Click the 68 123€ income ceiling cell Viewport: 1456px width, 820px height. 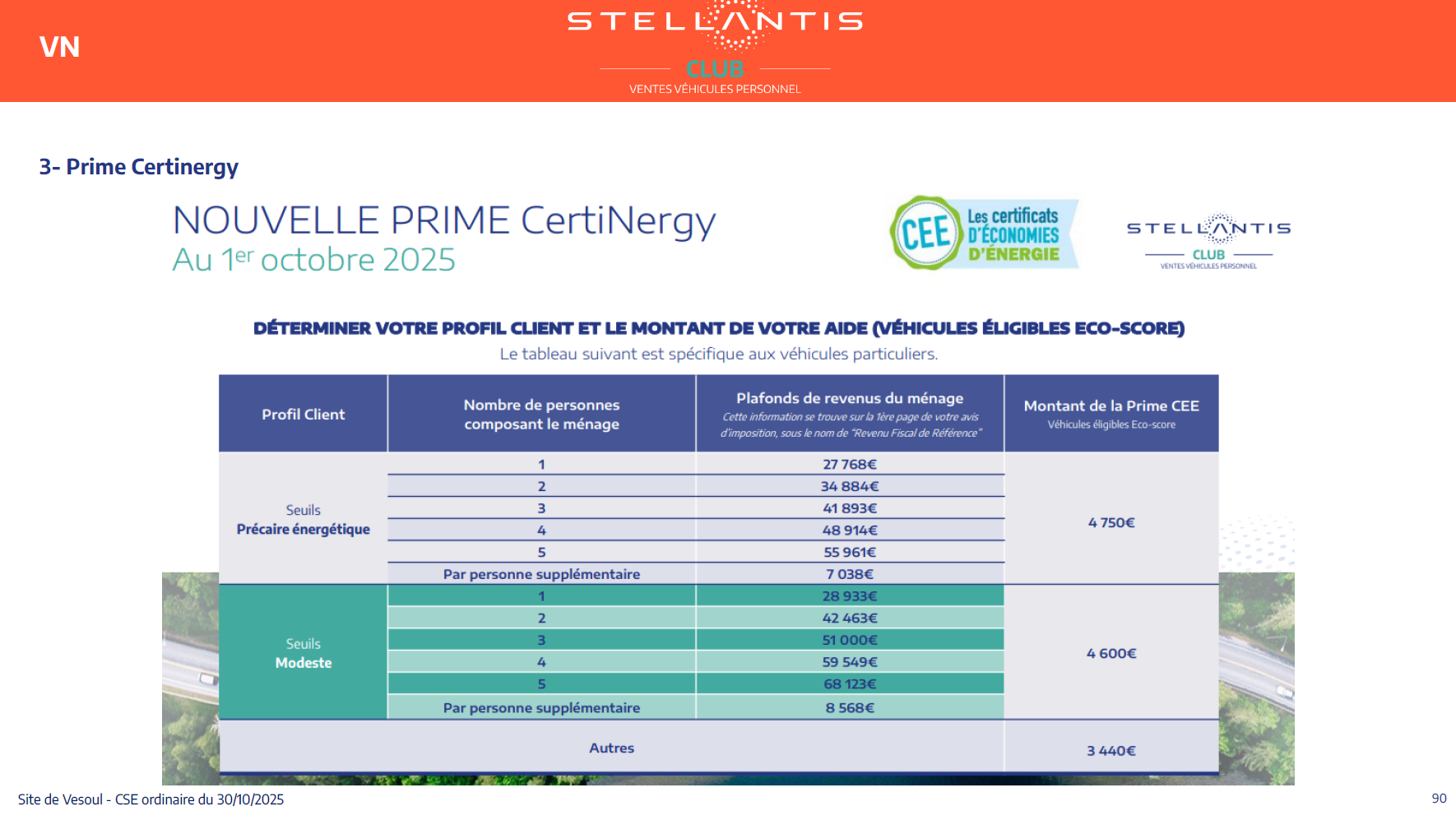tap(850, 683)
